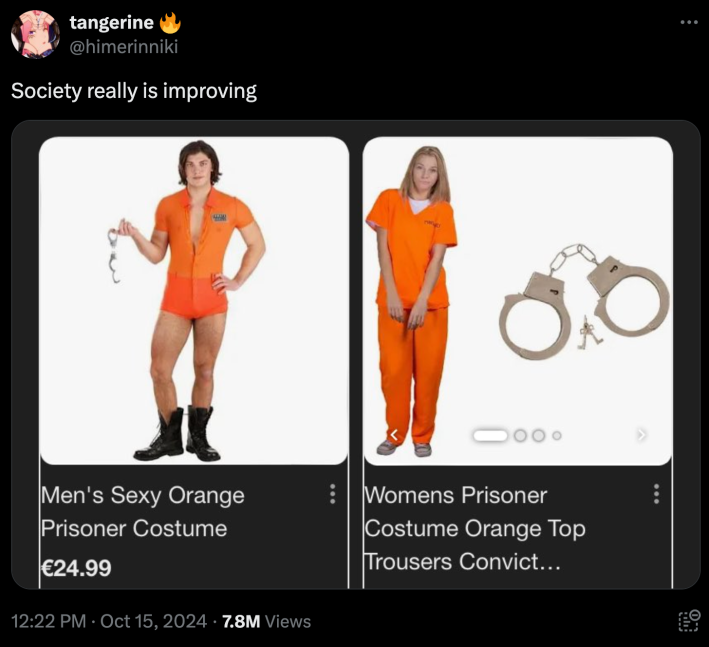Select the active first carousel pill indicator
The width and height of the screenshot is (709, 647).
click(490, 435)
